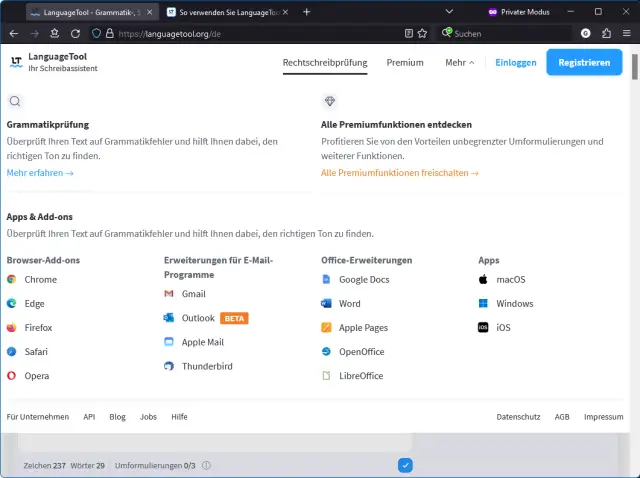Click the Apple Pages icon
Image resolution: width=640 pixels, height=478 pixels.
coord(326,327)
